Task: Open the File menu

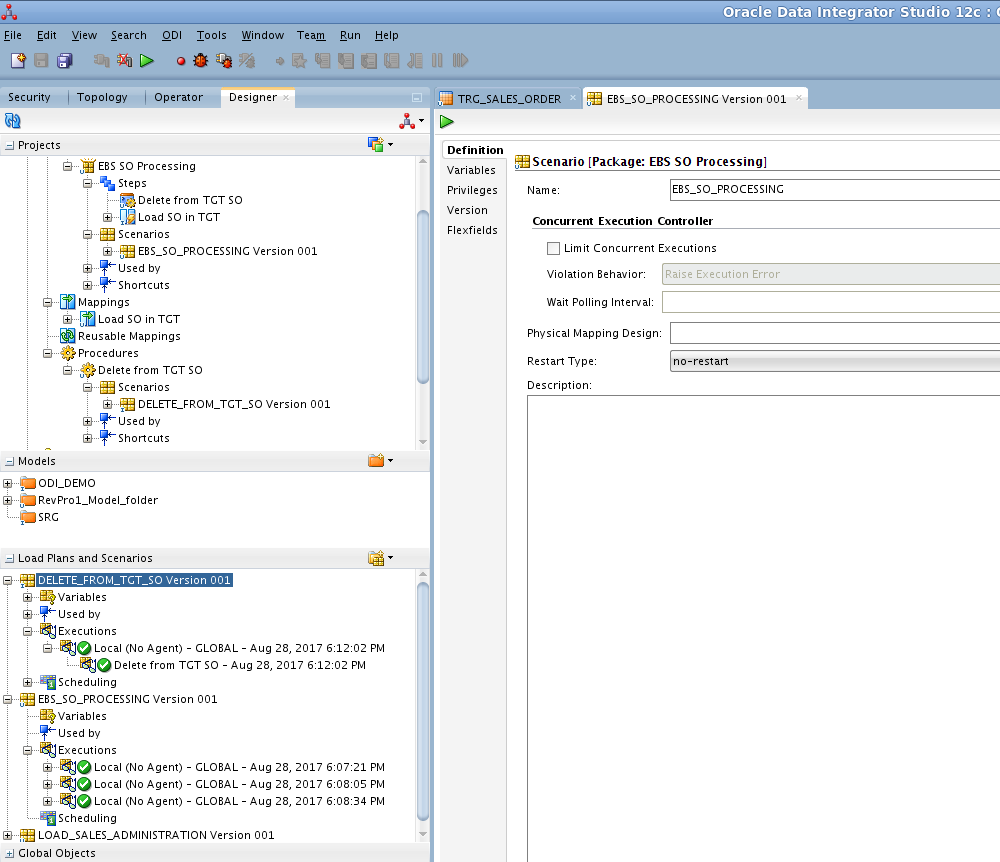Action: [13, 36]
